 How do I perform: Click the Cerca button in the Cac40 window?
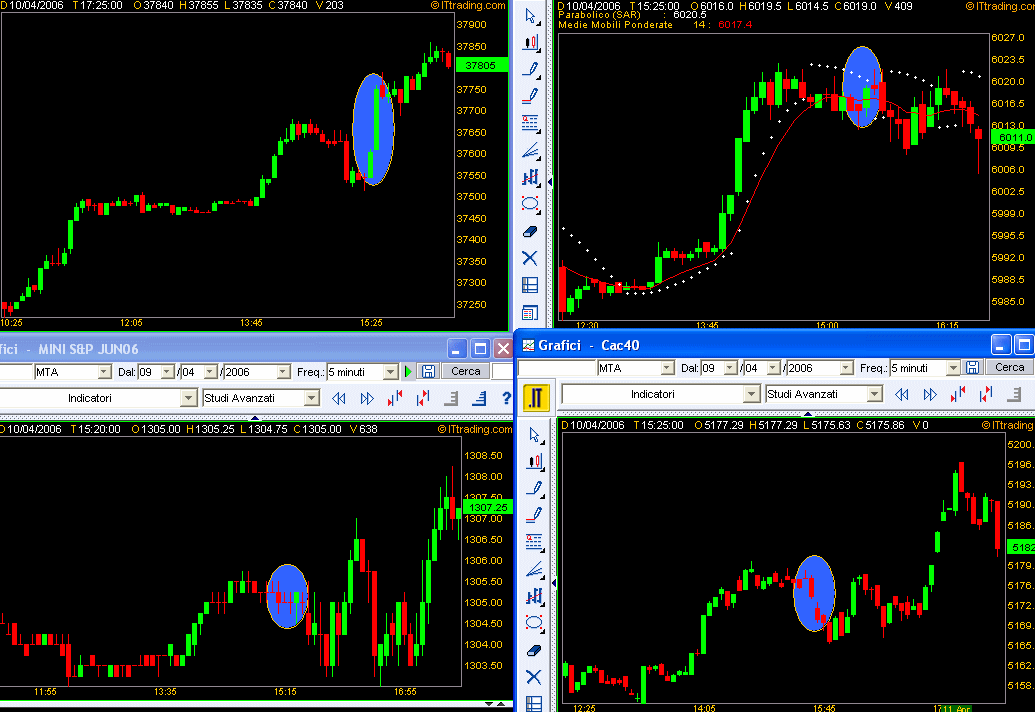pyautogui.click(x=1009, y=368)
